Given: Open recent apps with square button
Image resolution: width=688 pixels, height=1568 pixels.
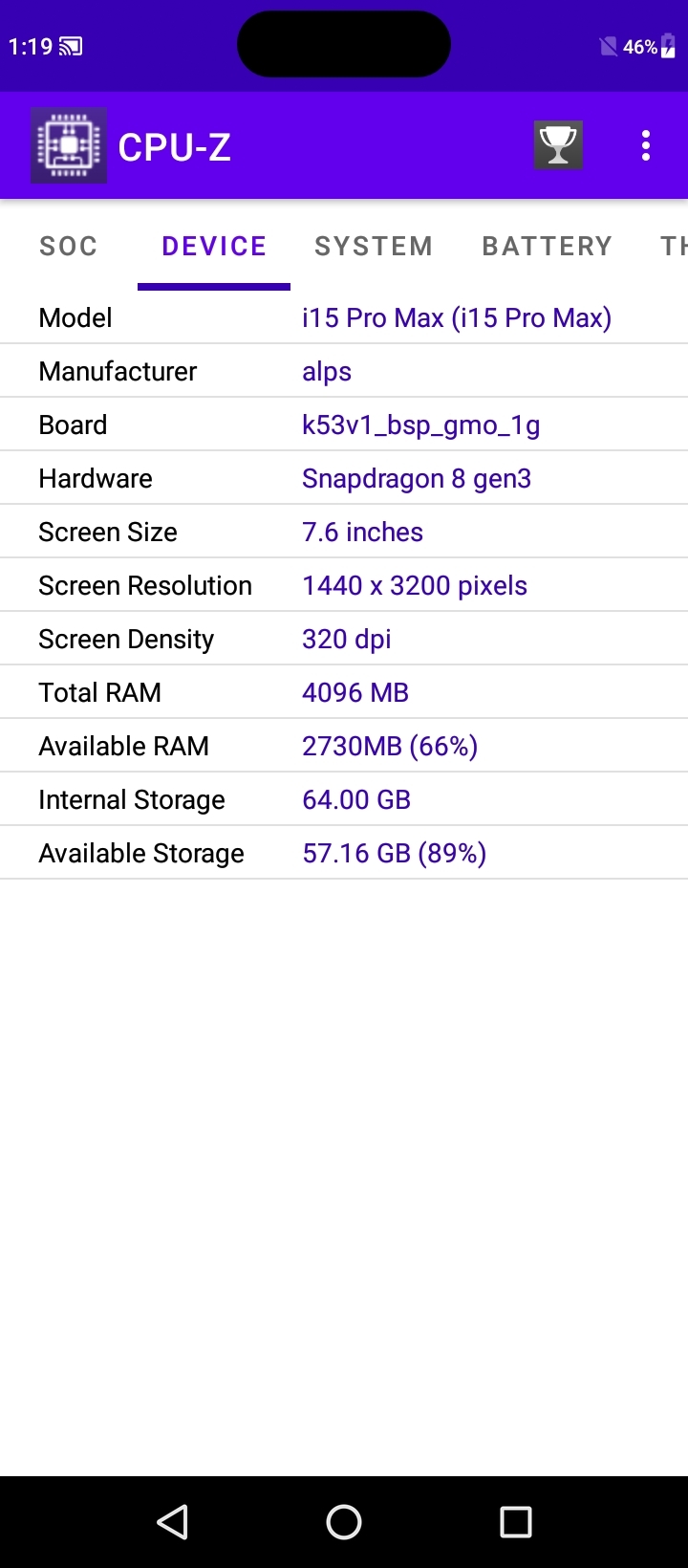Looking at the screenshot, I should pyautogui.click(x=516, y=1522).
